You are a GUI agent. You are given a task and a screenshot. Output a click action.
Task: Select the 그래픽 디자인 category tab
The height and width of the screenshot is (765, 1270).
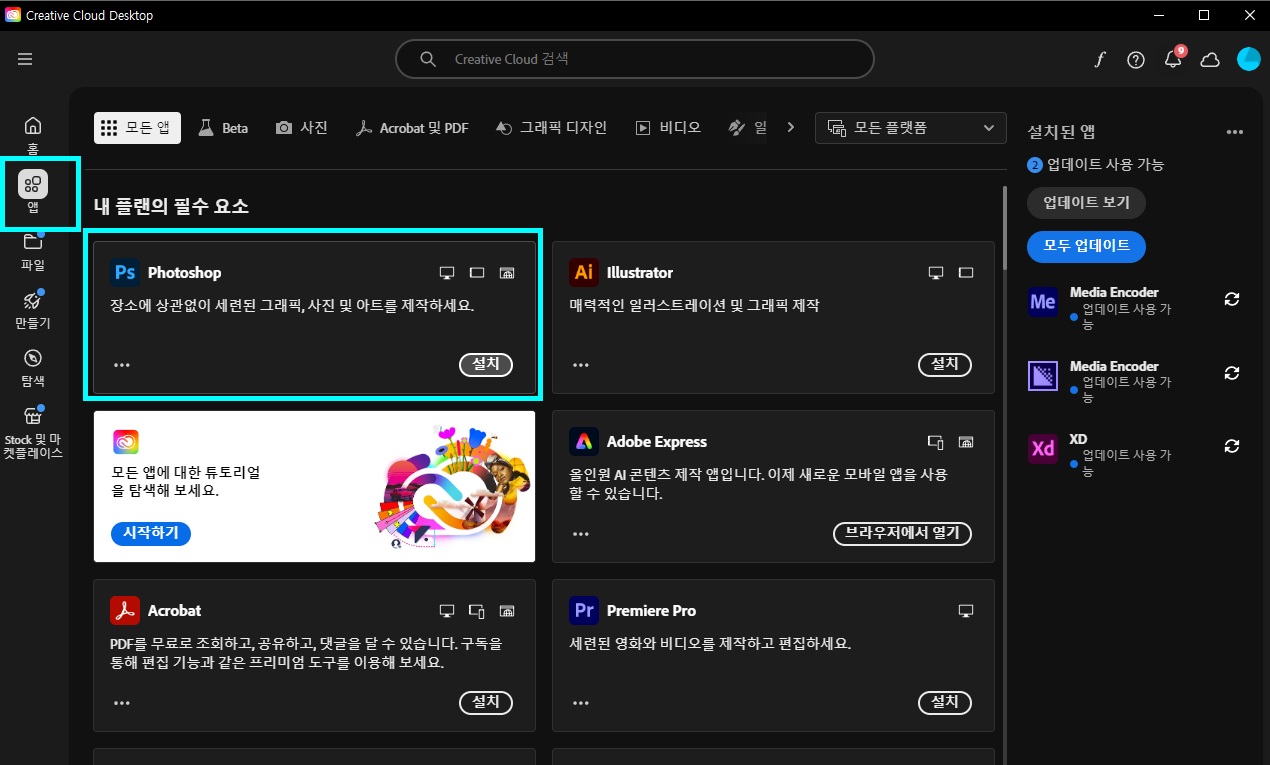tap(551, 127)
